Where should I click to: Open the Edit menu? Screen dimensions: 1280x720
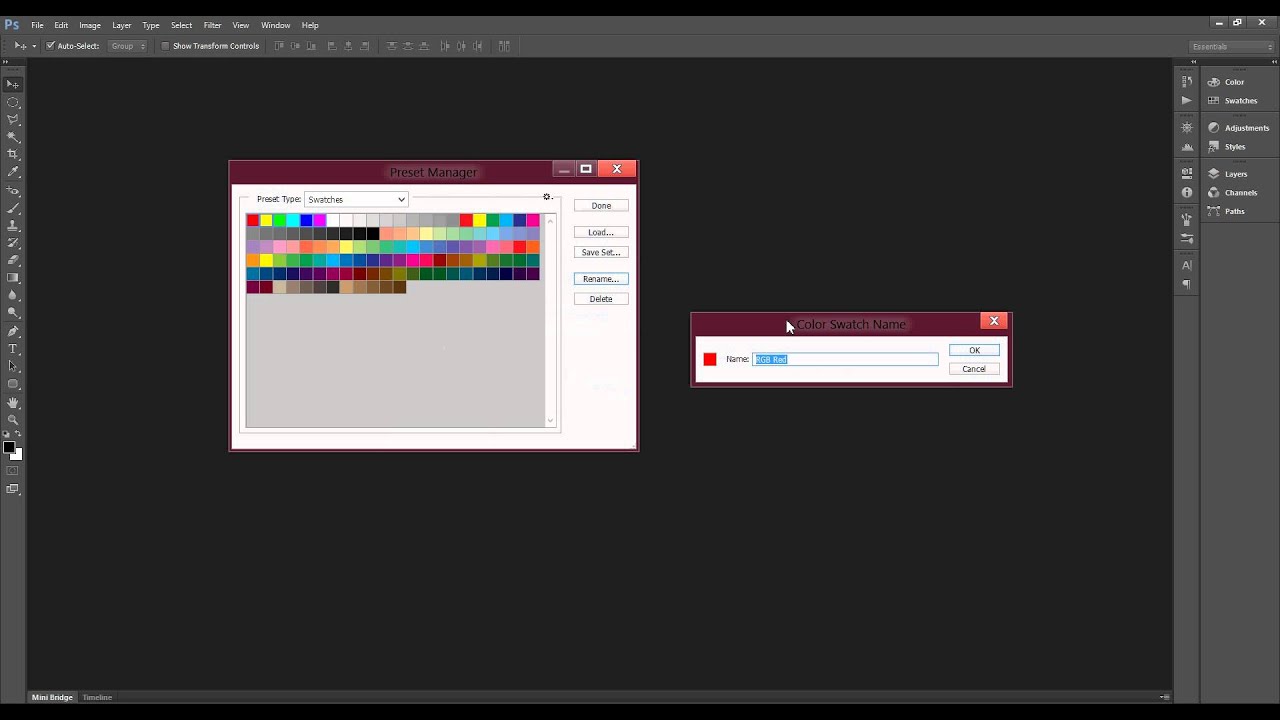[x=61, y=25]
